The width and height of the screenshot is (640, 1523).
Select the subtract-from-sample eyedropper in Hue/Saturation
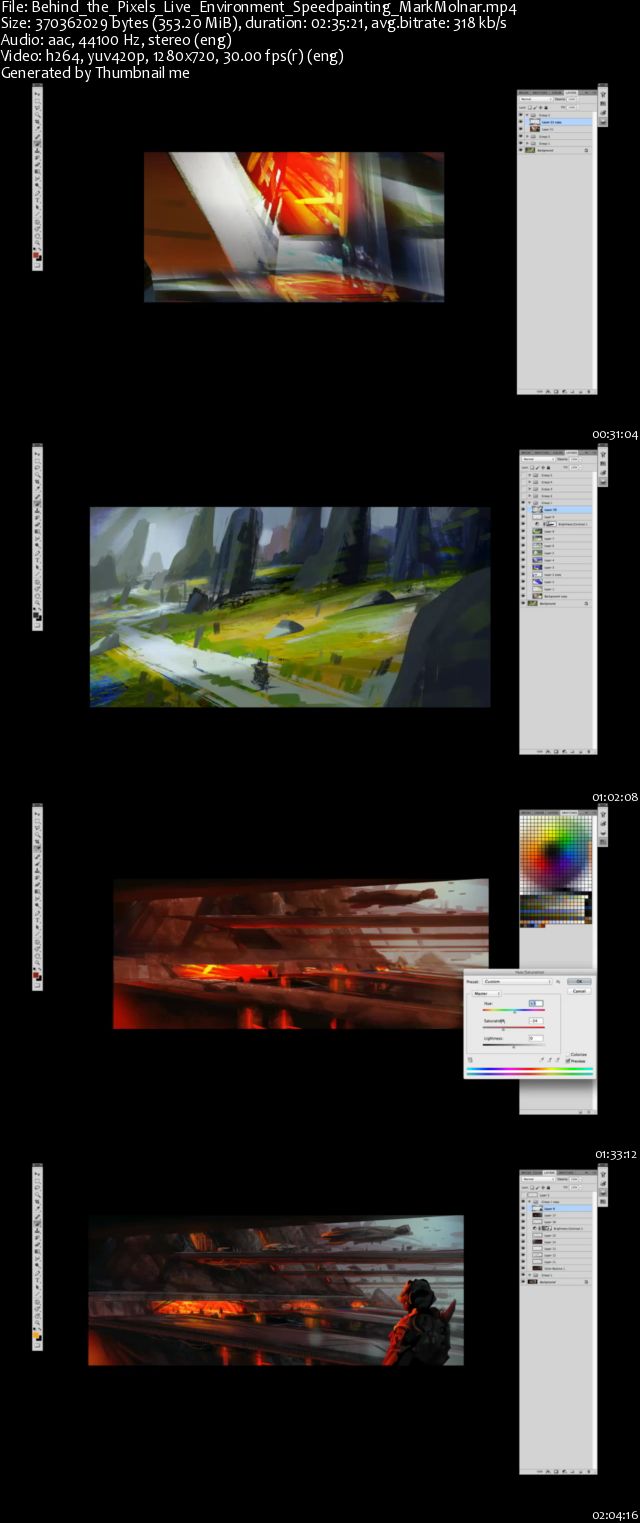click(557, 1060)
